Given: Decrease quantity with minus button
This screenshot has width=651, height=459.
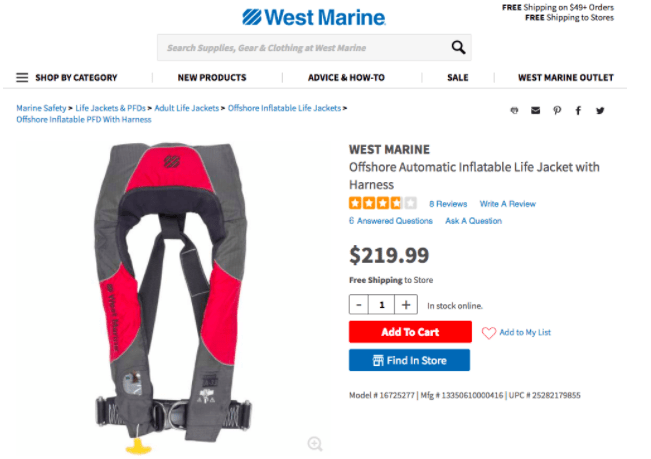Looking at the screenshot, I should [360, 305].
